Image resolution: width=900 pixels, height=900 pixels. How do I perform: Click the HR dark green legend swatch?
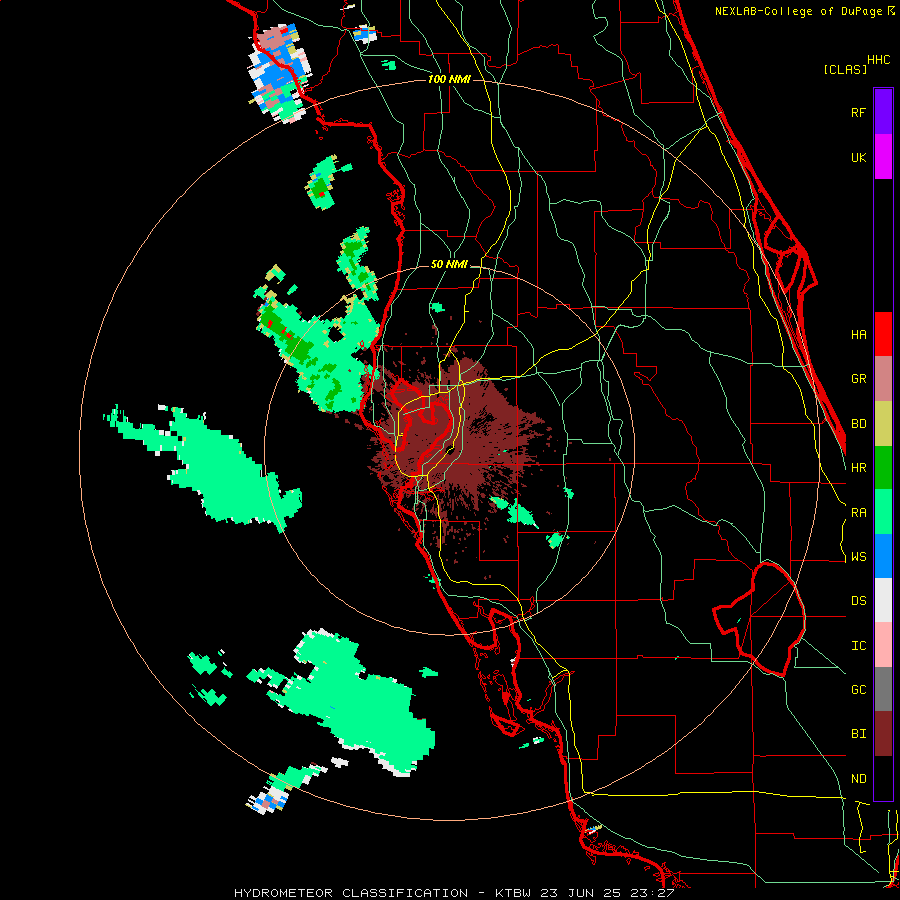click(x=883, y=467)
